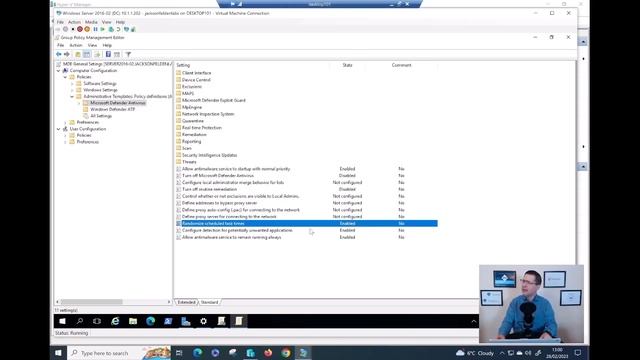640x360 pixels.
Task: Click the Forward arrow in the editor toolbar
Action: tap(67, 54)
